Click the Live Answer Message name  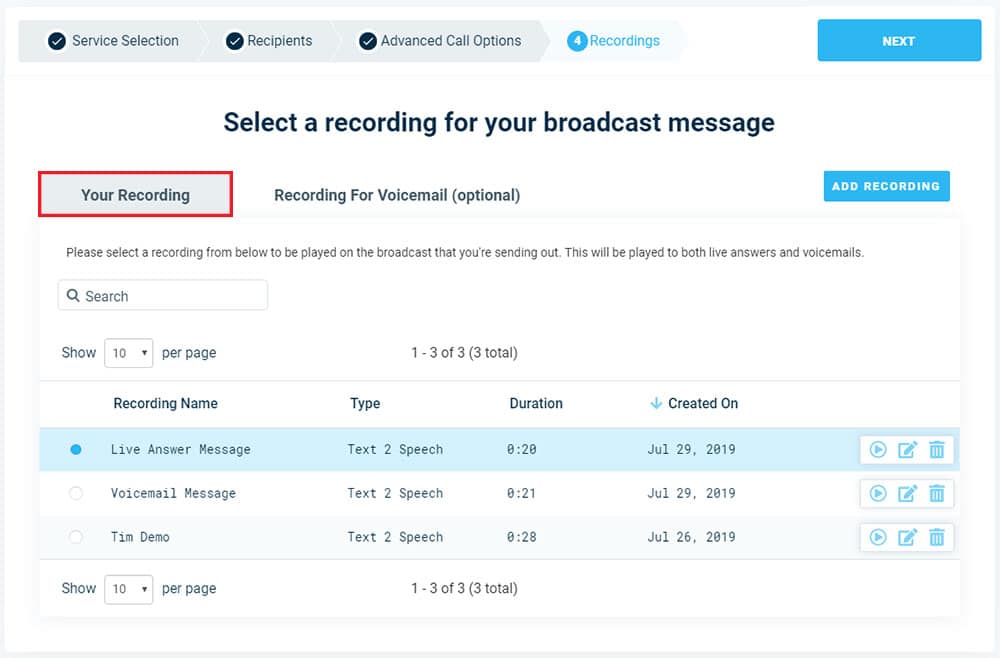(x=180, y=450)
